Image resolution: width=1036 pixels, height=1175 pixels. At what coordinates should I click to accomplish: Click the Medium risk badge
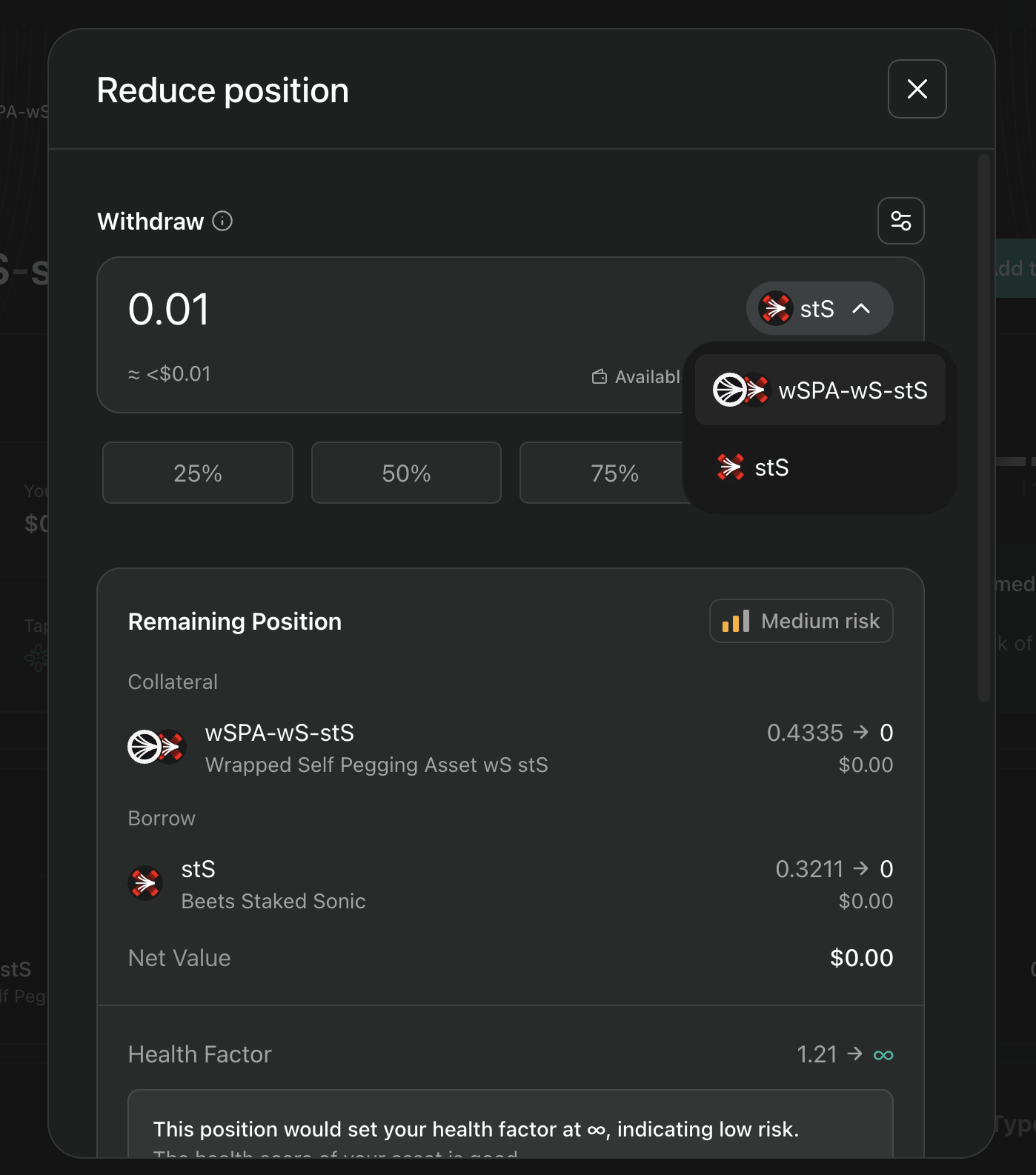pos(801,621)
